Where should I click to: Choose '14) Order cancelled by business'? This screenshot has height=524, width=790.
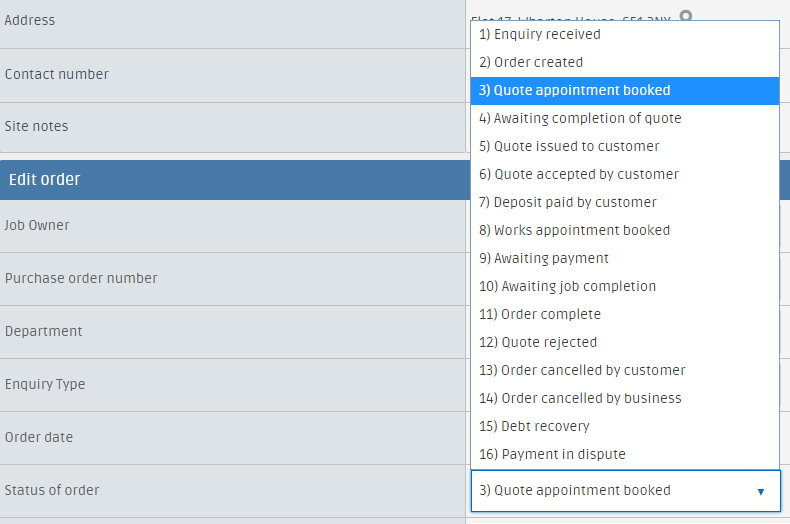(625, 399)
